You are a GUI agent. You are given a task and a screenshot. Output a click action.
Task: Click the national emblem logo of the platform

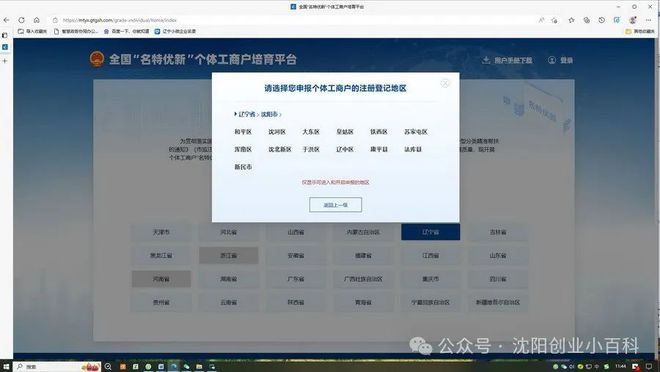coord(97,59)
